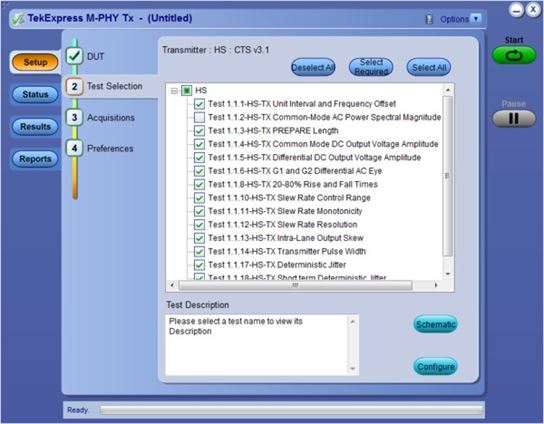Screen dimensions: 544x424
Task: Click the Pause button
Action: click(x=514, y=119)
